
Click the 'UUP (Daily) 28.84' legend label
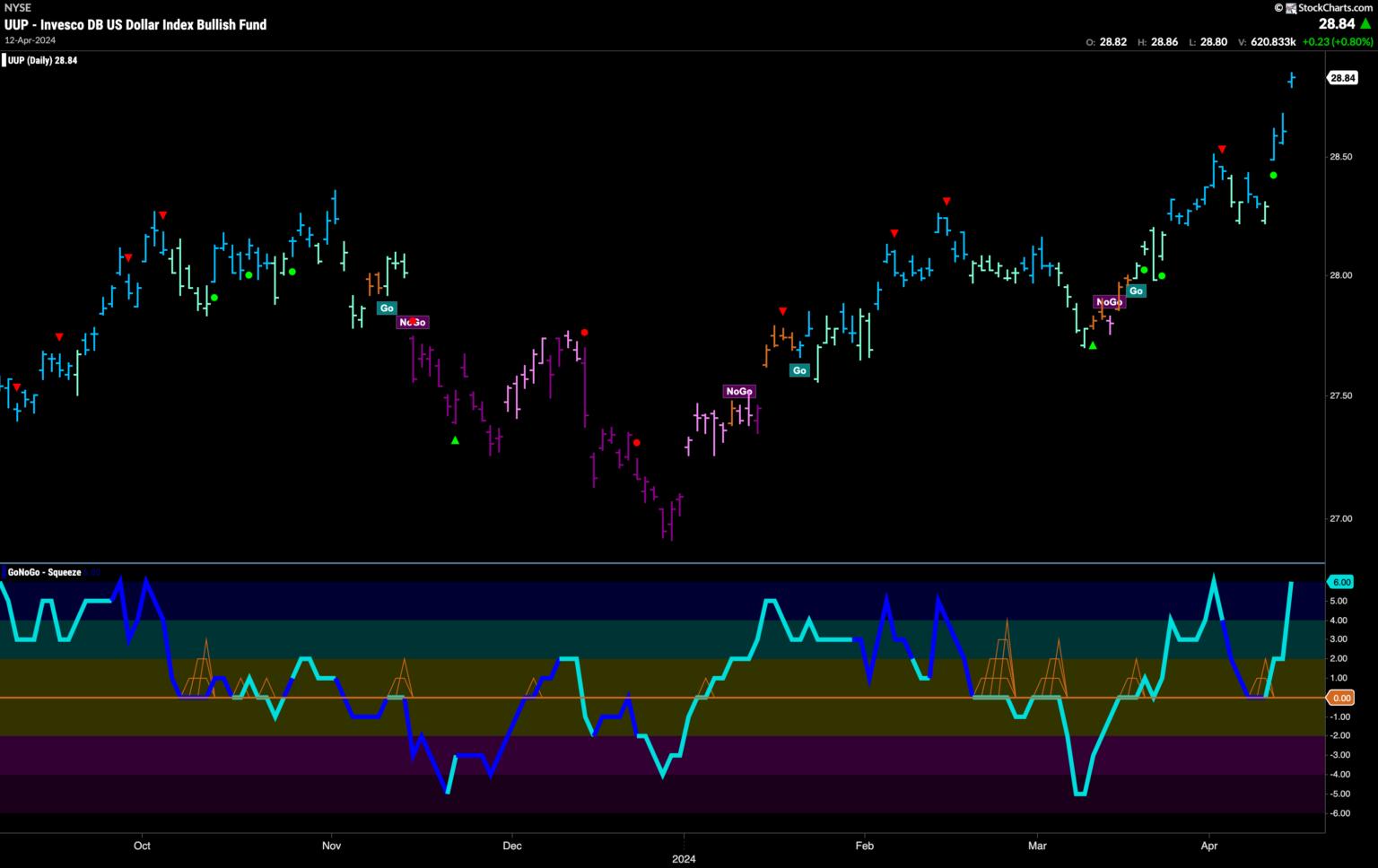click(x=42, y=61)
